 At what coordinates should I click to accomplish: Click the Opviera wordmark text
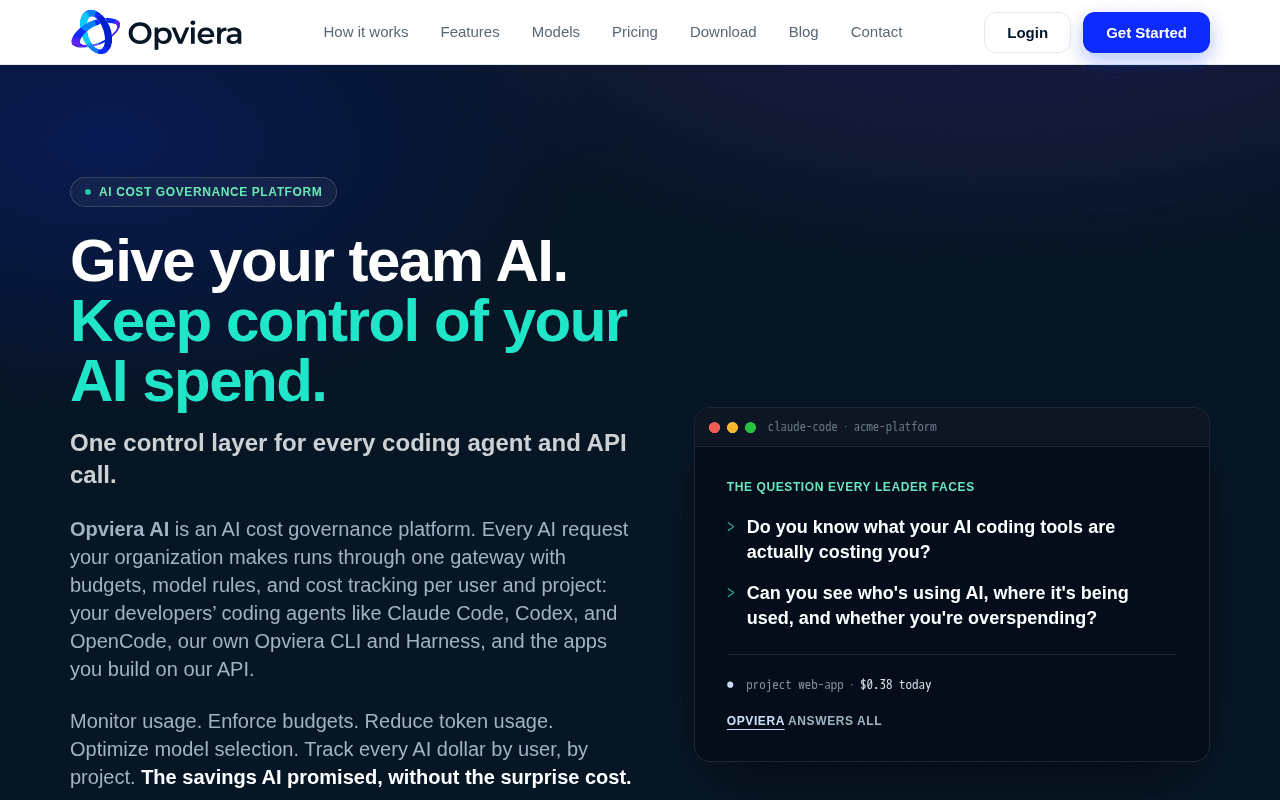click(185, 33)
